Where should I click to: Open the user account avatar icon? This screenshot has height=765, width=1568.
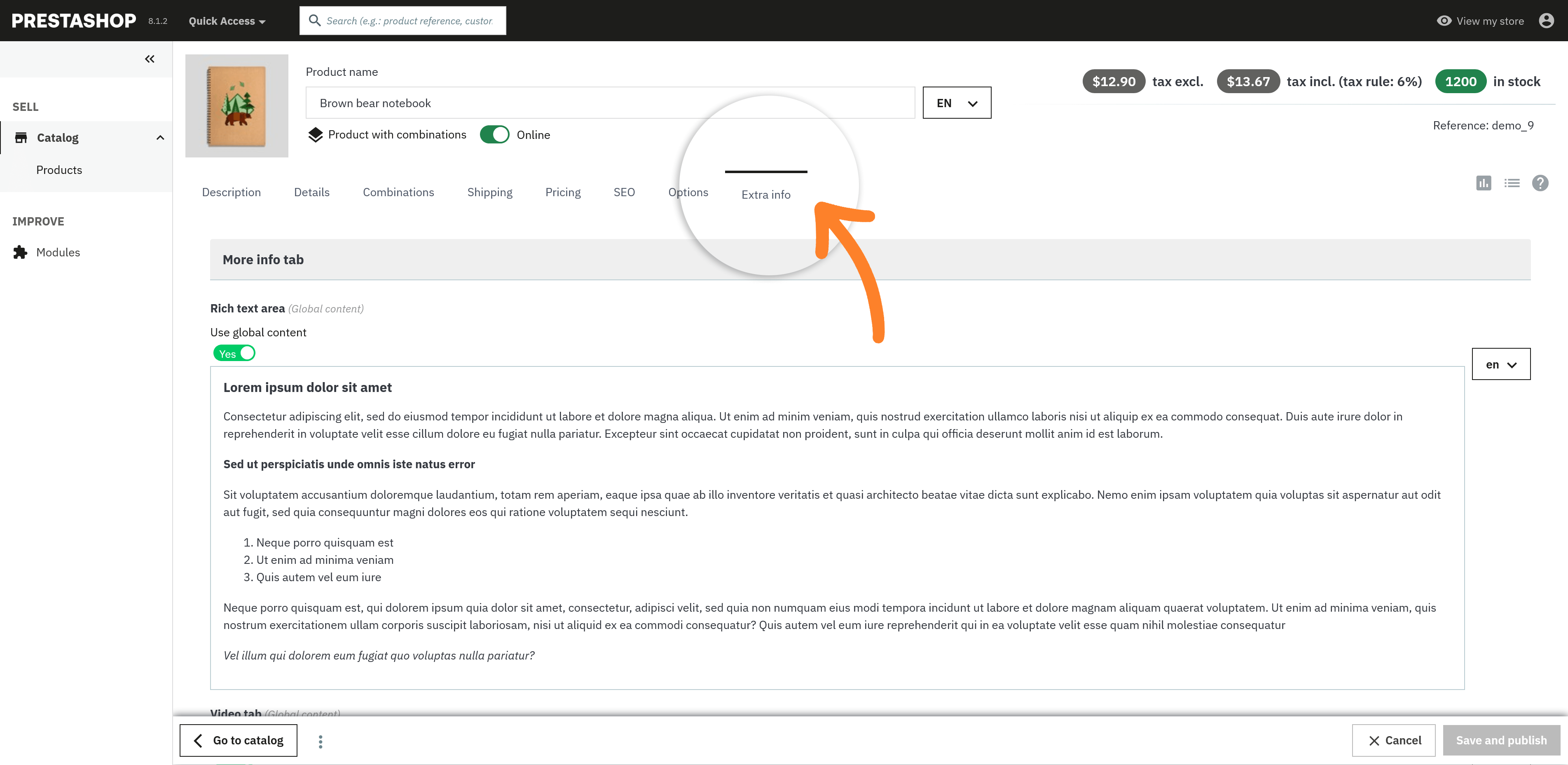(x=1546, y=21)
